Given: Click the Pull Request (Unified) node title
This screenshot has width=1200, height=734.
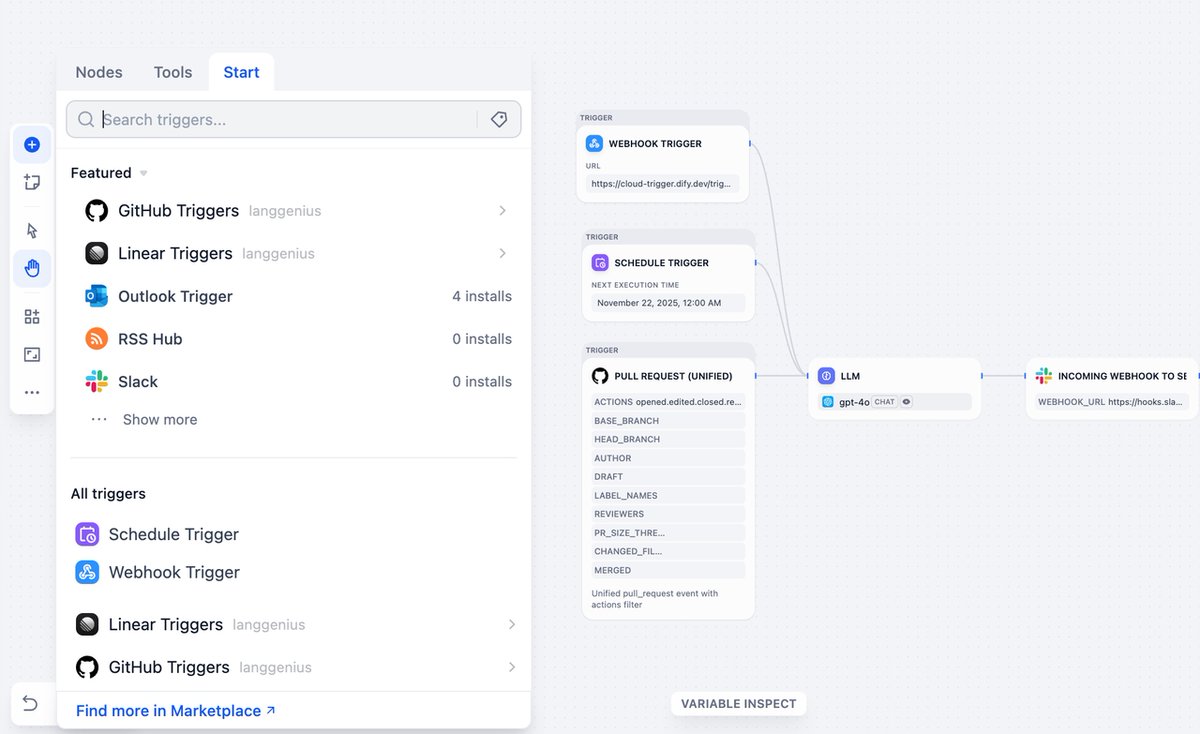Looking at the screenshot, I should click(x=673, y=376).
